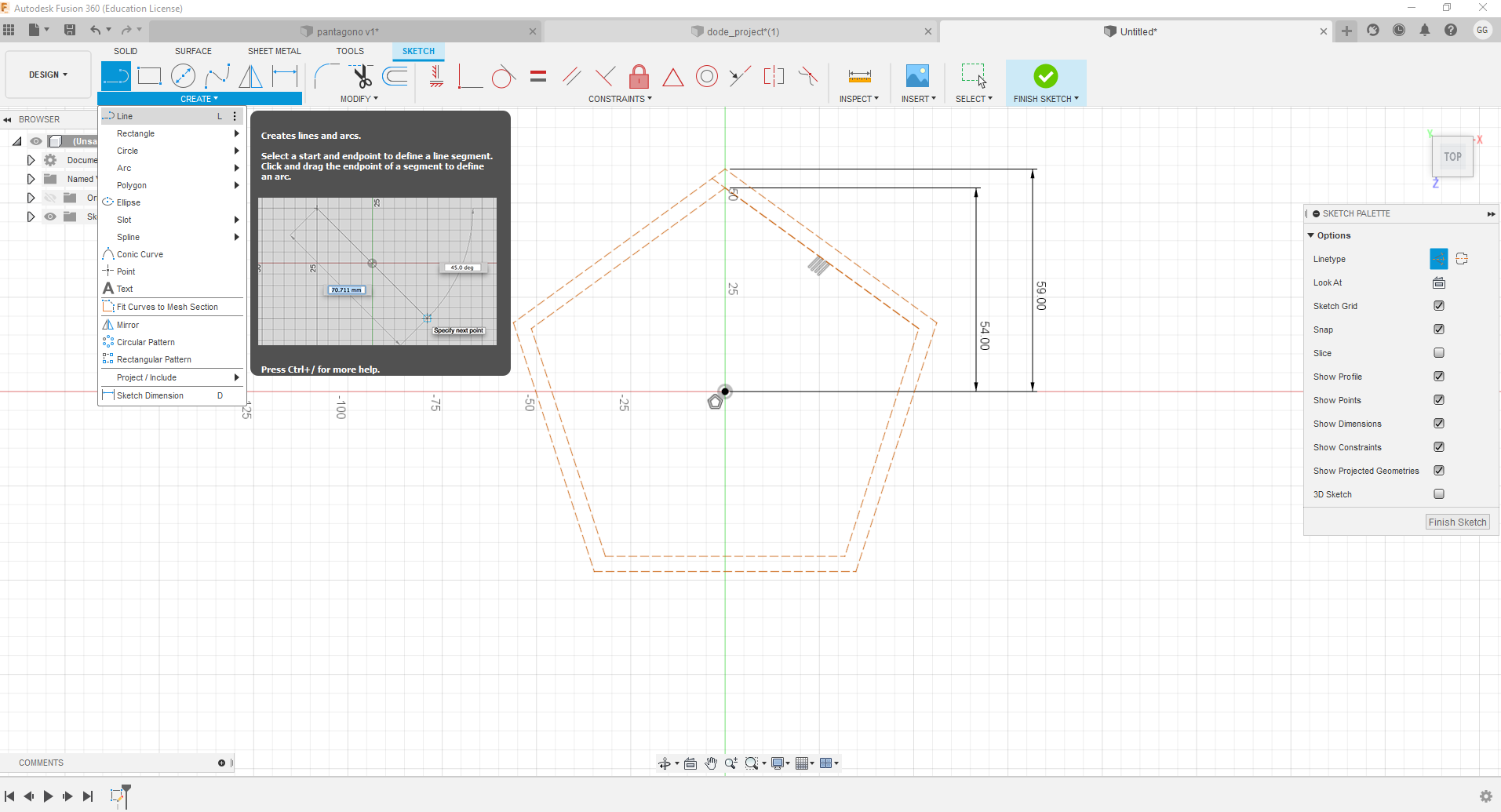Enable the 3D Sketch checkbox

click(x=1439, y=494)
